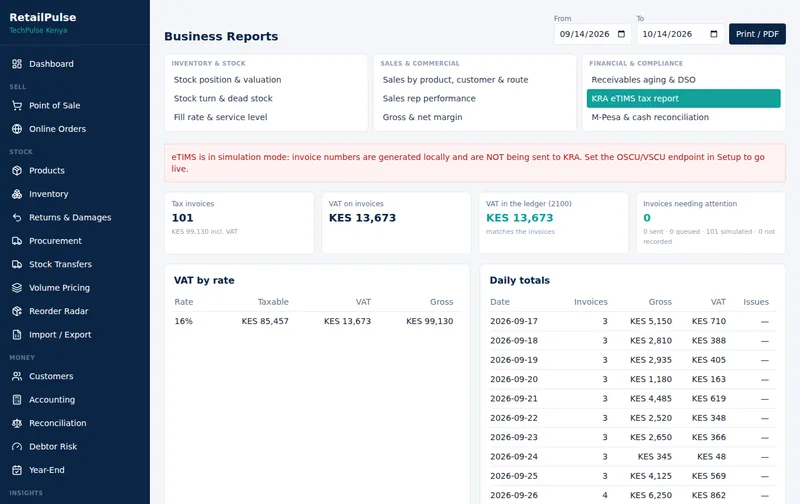Click the RetailPulse logo title
800x504 pixels.
pos(43,17)
